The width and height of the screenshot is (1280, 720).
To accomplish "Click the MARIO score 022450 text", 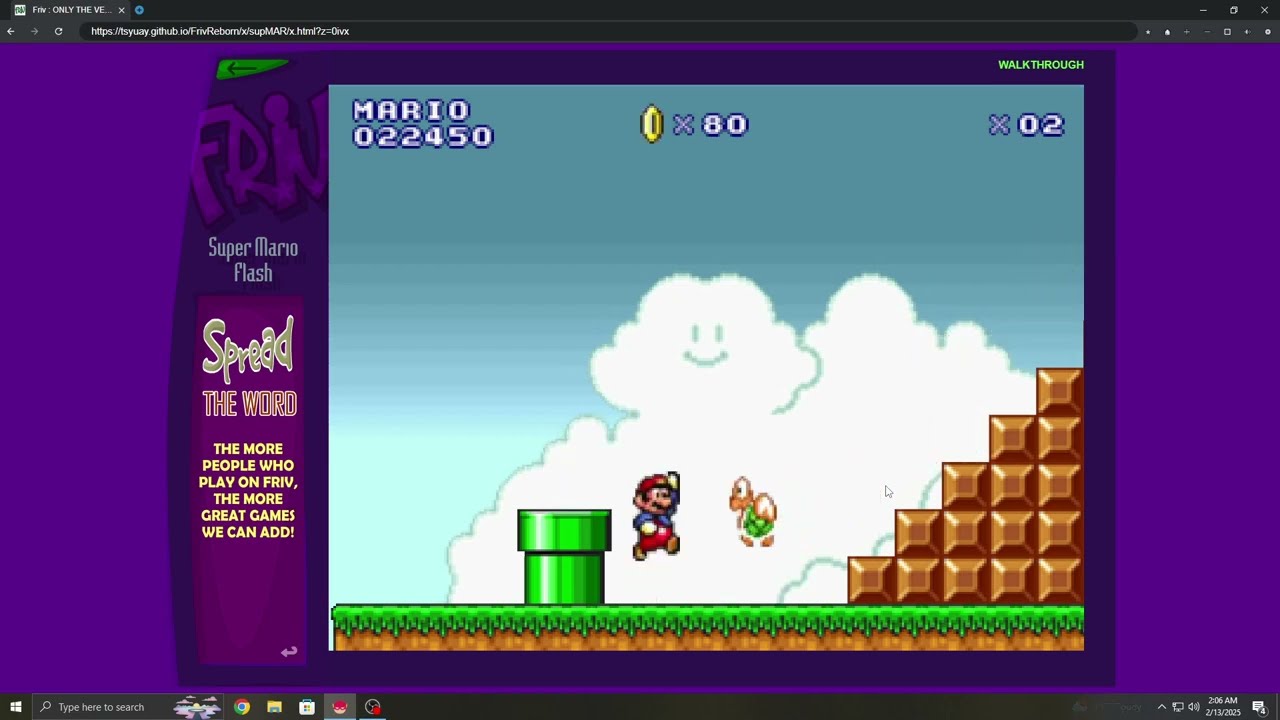I will (423, 124).
